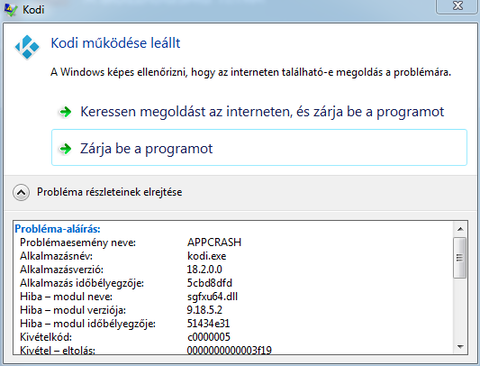Click the 'Kivételkód:' label
Viewport: 480px width, 366px height.
(x=46, y=337)
